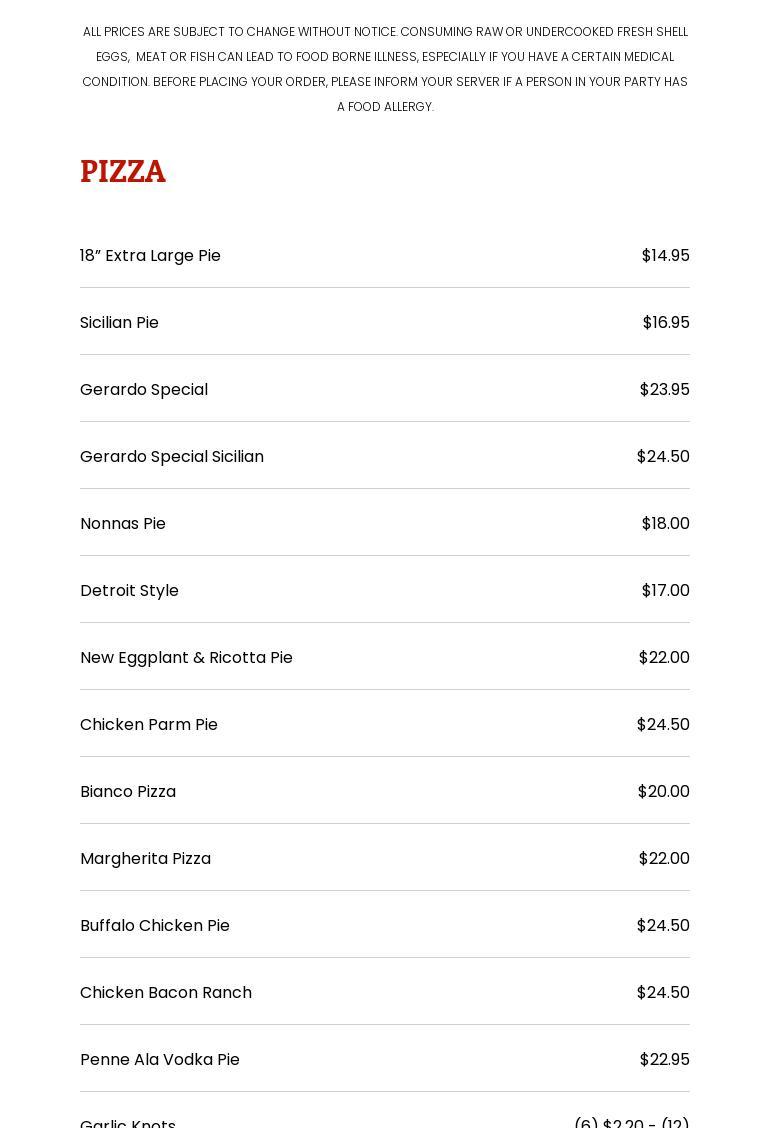The width and height of the screenshot is (770, 1128).
Task: Click the $22.95 Penne Vodka Pie price
Action: [664, 1060]
